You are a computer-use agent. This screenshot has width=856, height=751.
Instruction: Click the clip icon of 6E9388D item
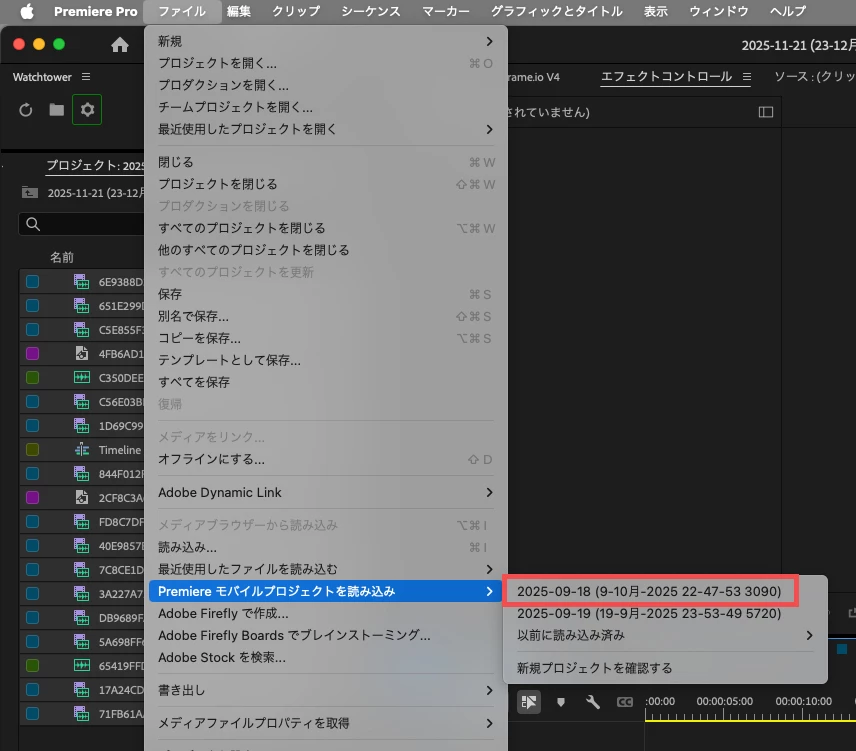tap(82, 282)
